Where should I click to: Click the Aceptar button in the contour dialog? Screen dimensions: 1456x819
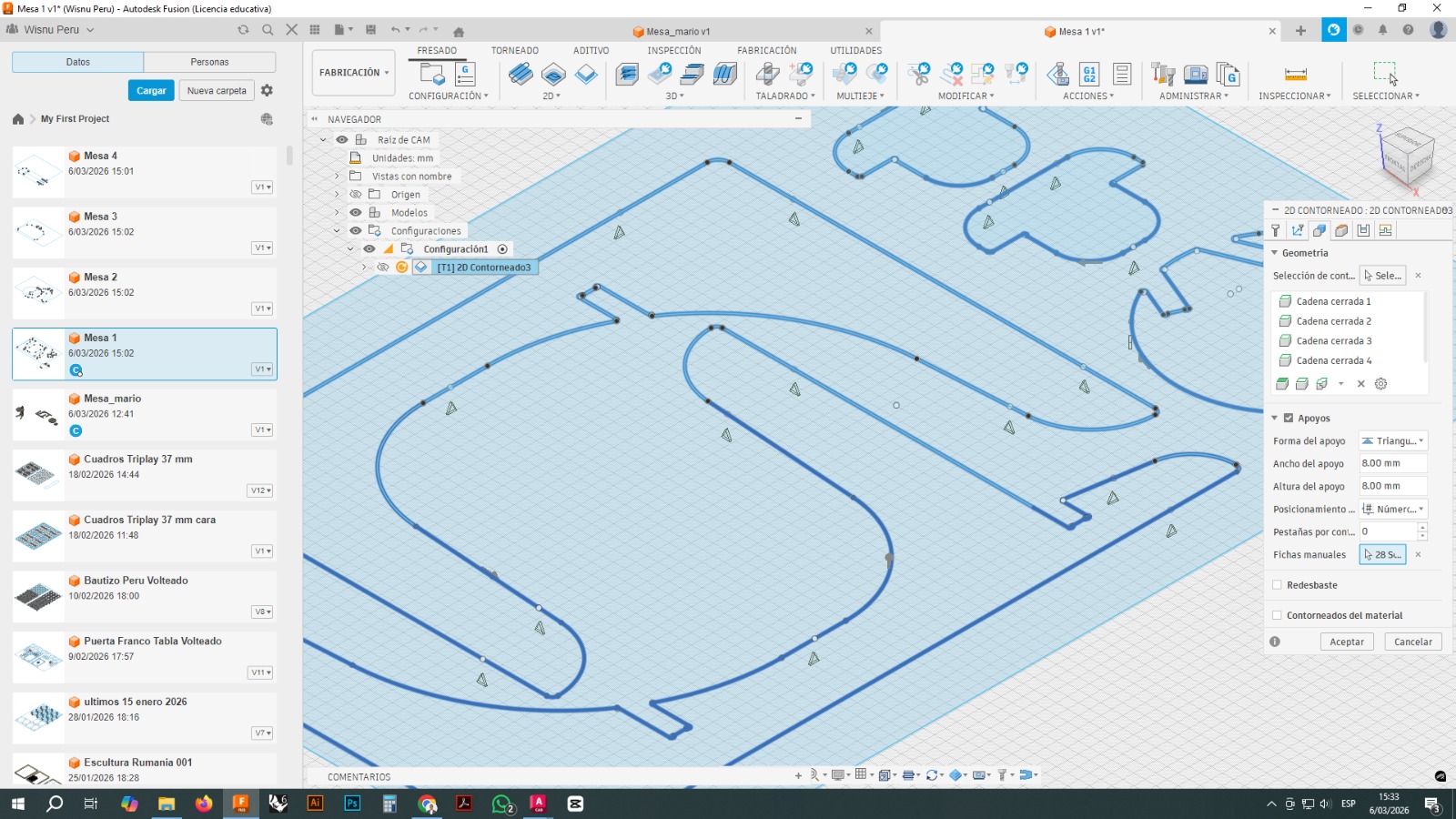pos(1347,642)
